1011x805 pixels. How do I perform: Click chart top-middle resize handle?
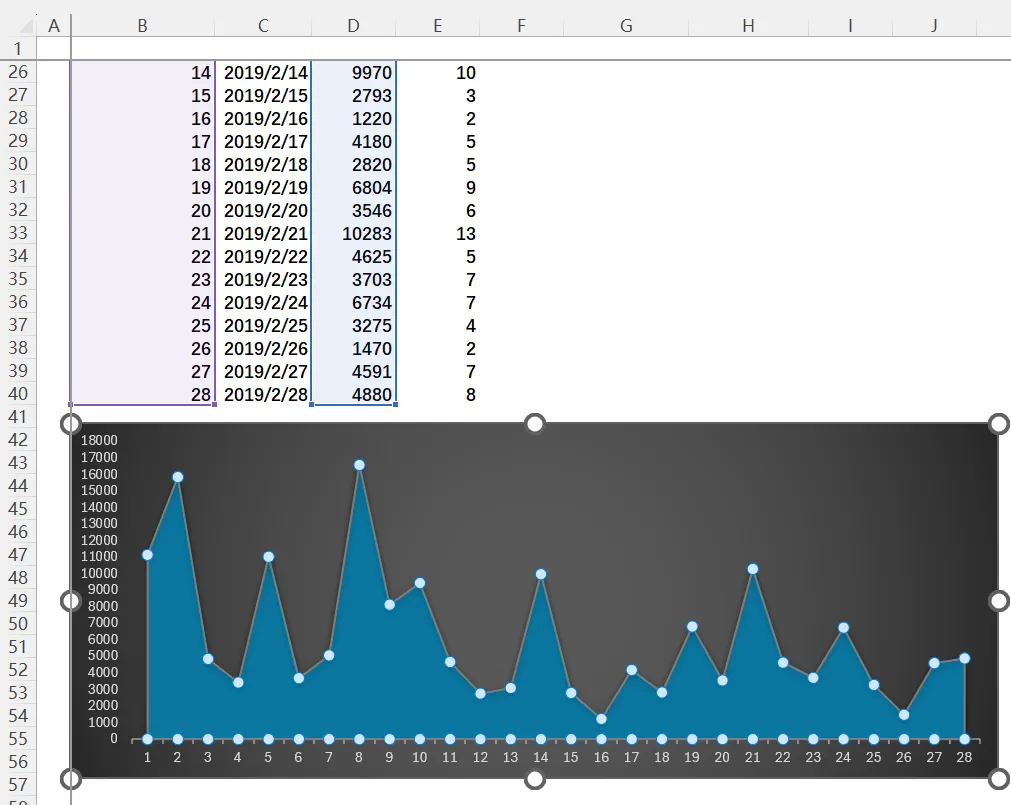point(535,423)
